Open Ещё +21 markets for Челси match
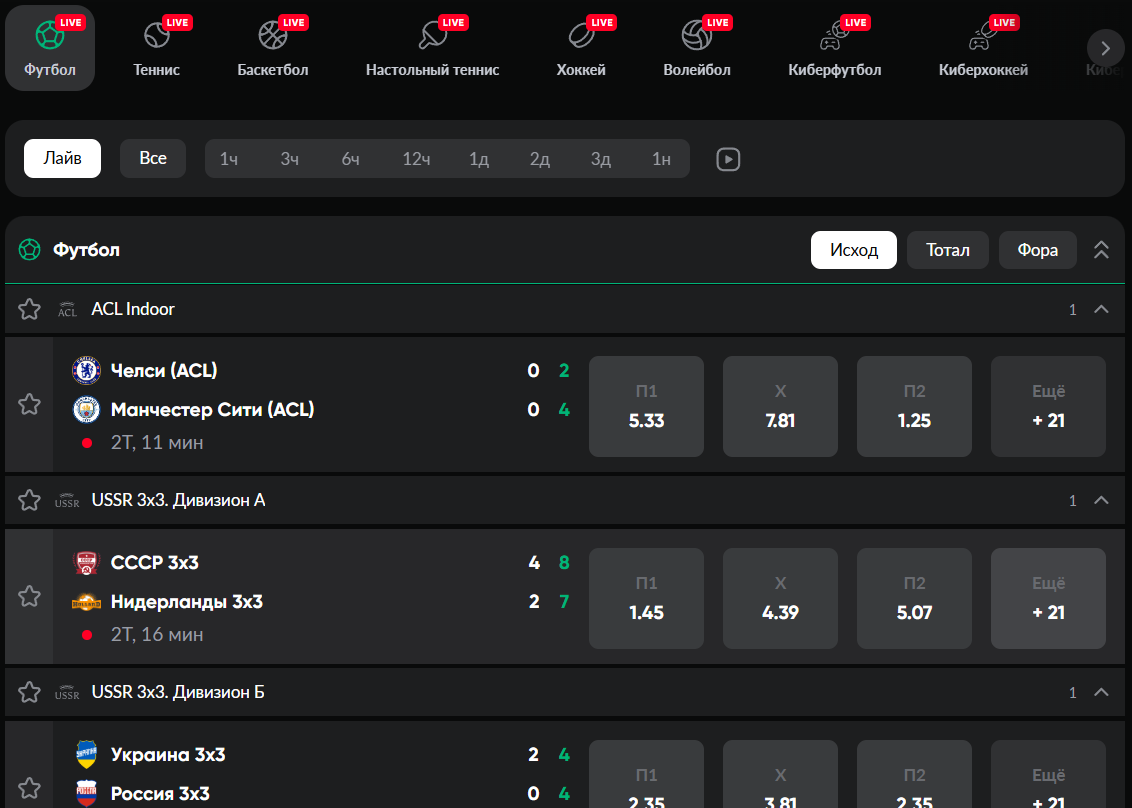This screenshot has height=808, width=1132. click(1048, 407)
